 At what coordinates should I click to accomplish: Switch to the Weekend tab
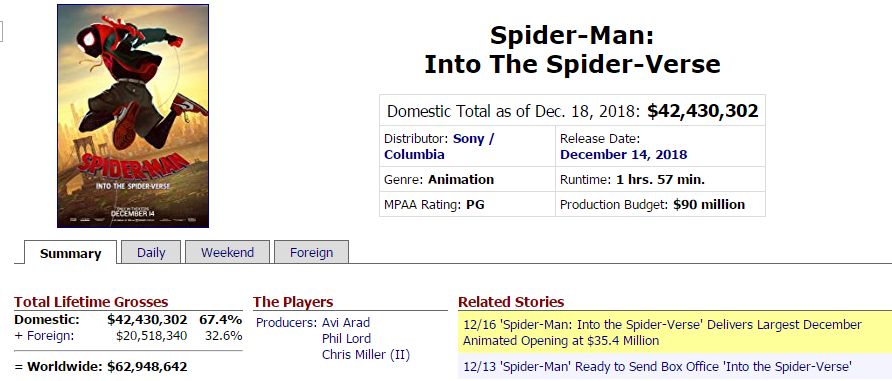[227, 252]
